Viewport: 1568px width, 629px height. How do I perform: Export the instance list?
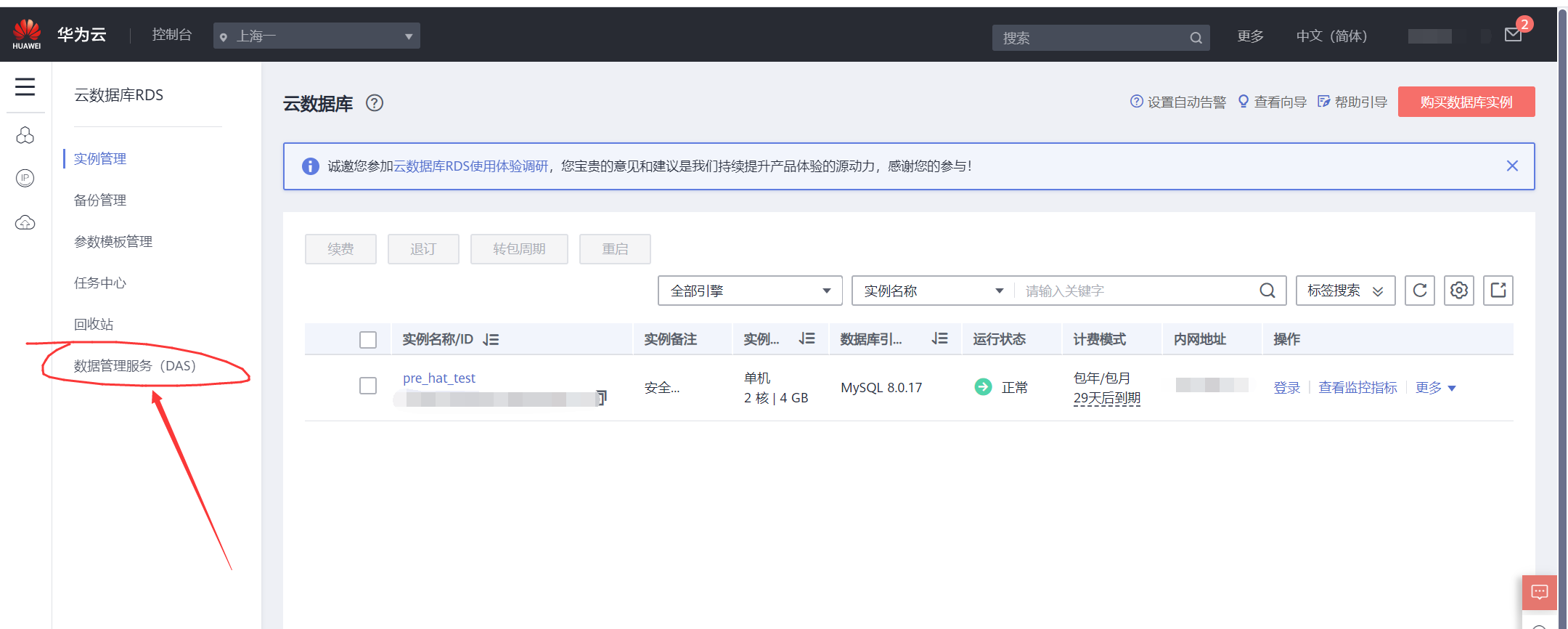1498,291
